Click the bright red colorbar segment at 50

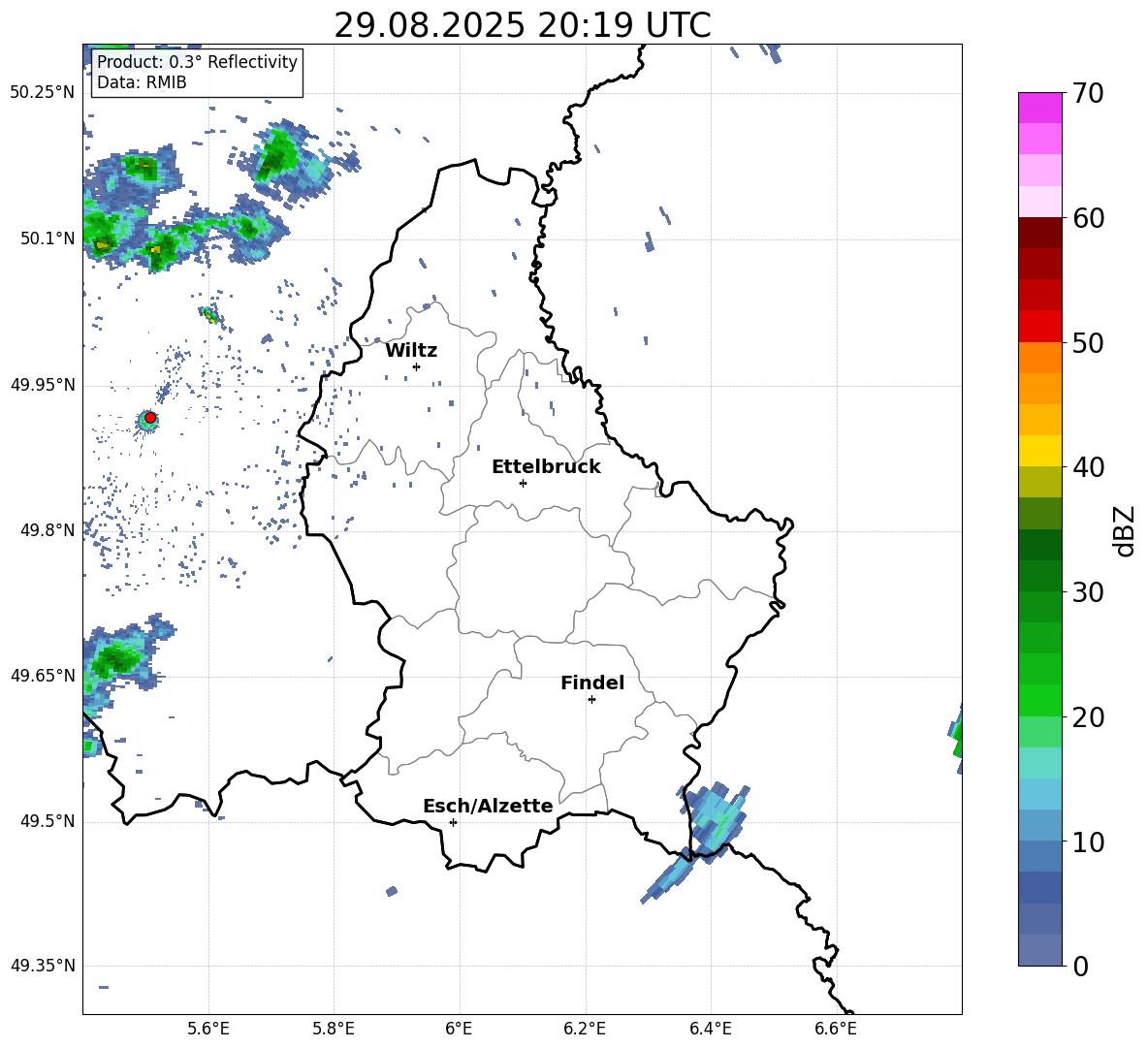click(x=1039, y=327)
